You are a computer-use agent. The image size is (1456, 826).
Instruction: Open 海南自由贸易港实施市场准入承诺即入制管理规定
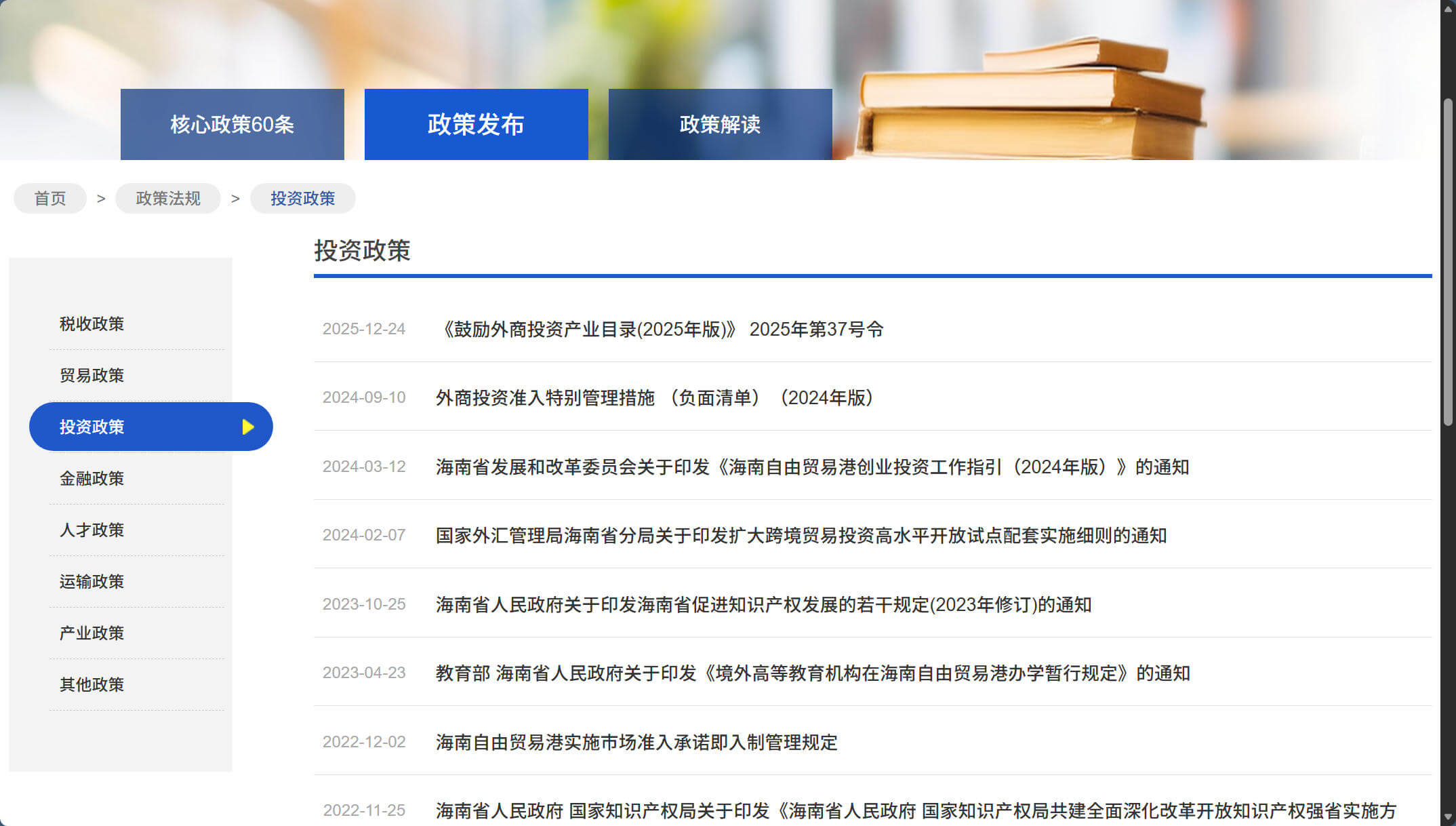coord(636,743)
